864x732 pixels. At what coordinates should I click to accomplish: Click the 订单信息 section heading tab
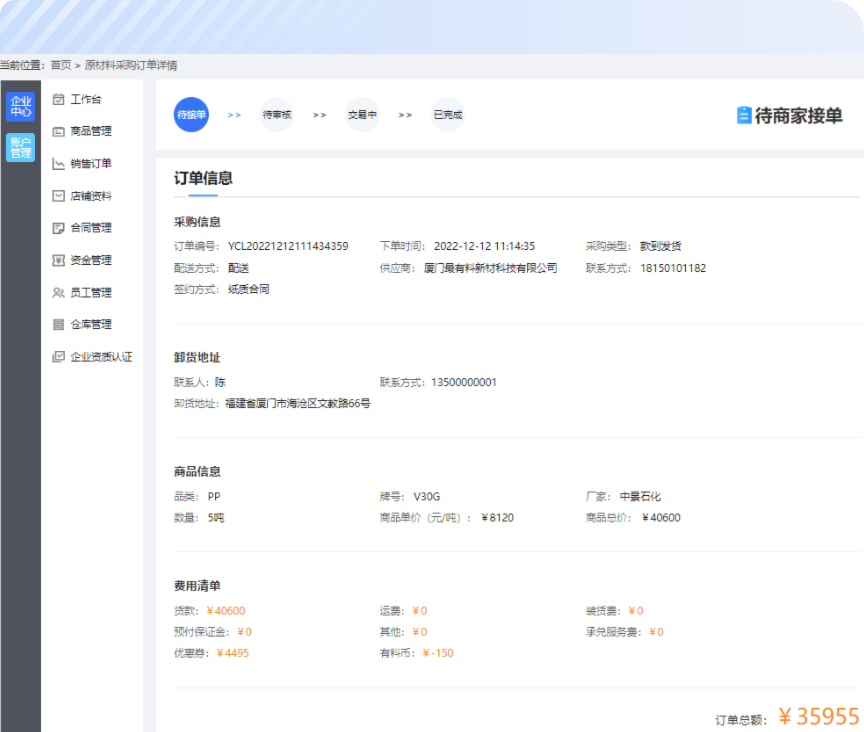[x=203, y=179]
